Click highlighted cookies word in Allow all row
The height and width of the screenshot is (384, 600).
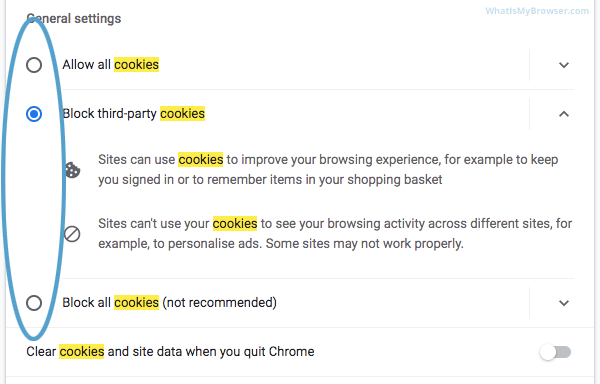pos(136,65)
